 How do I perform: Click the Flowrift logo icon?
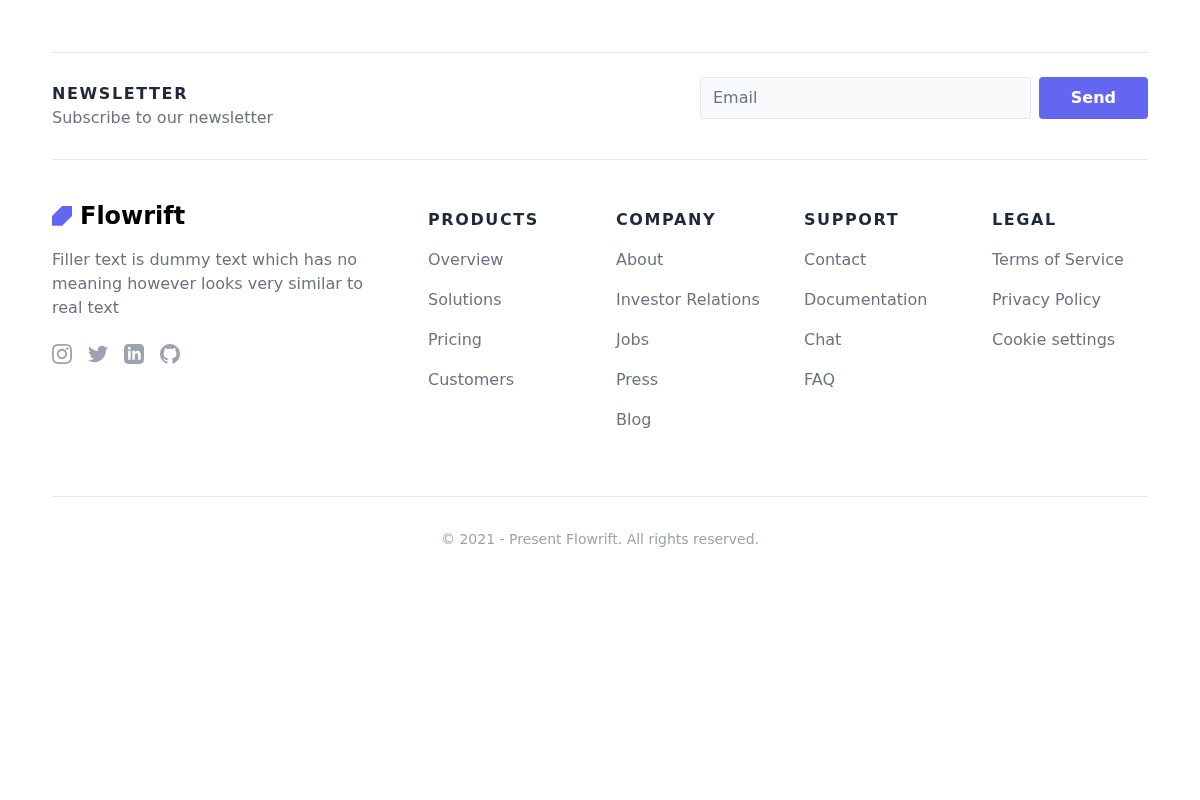62,215
